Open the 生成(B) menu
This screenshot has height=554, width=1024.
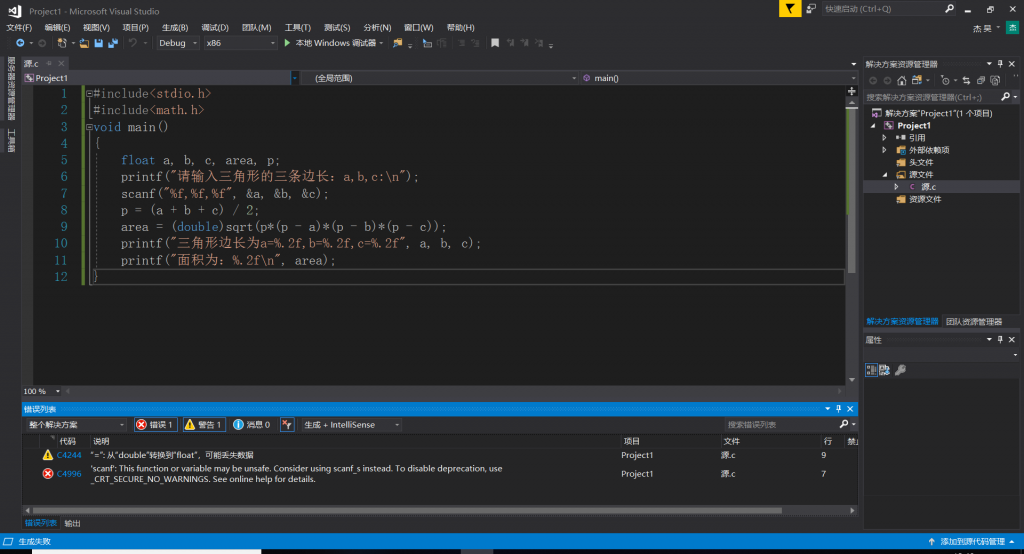coord(175,27)
